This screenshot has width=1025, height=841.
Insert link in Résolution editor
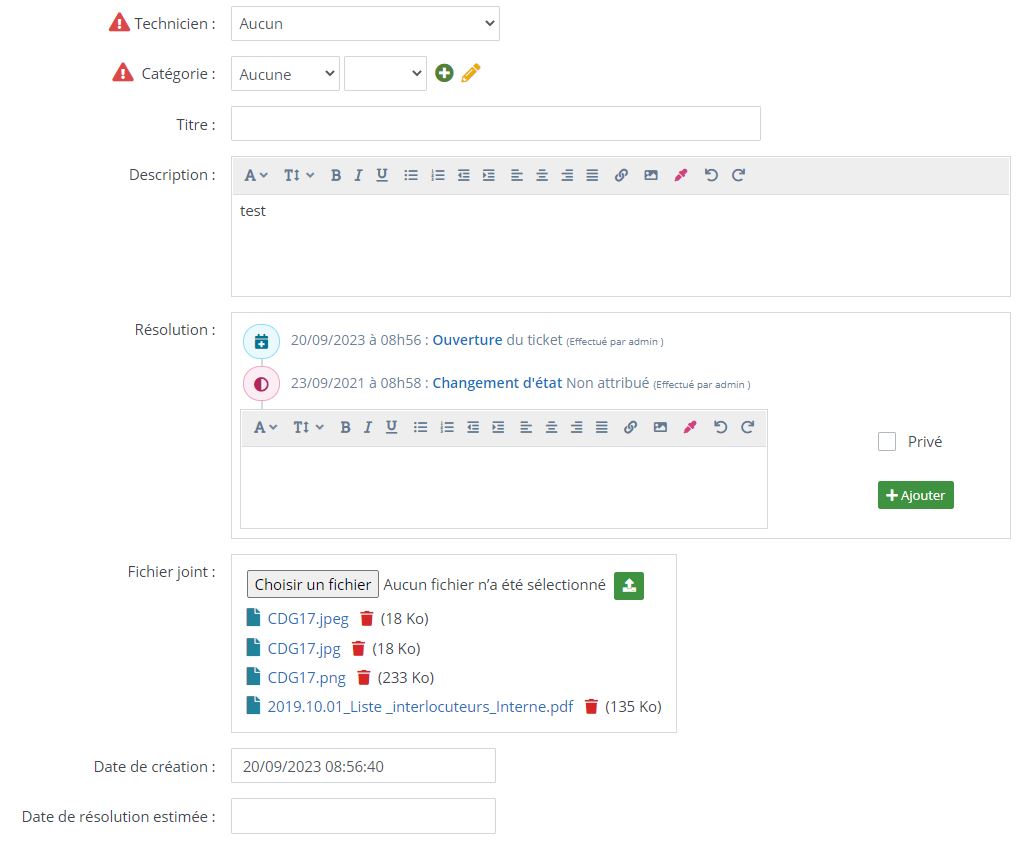631,427
